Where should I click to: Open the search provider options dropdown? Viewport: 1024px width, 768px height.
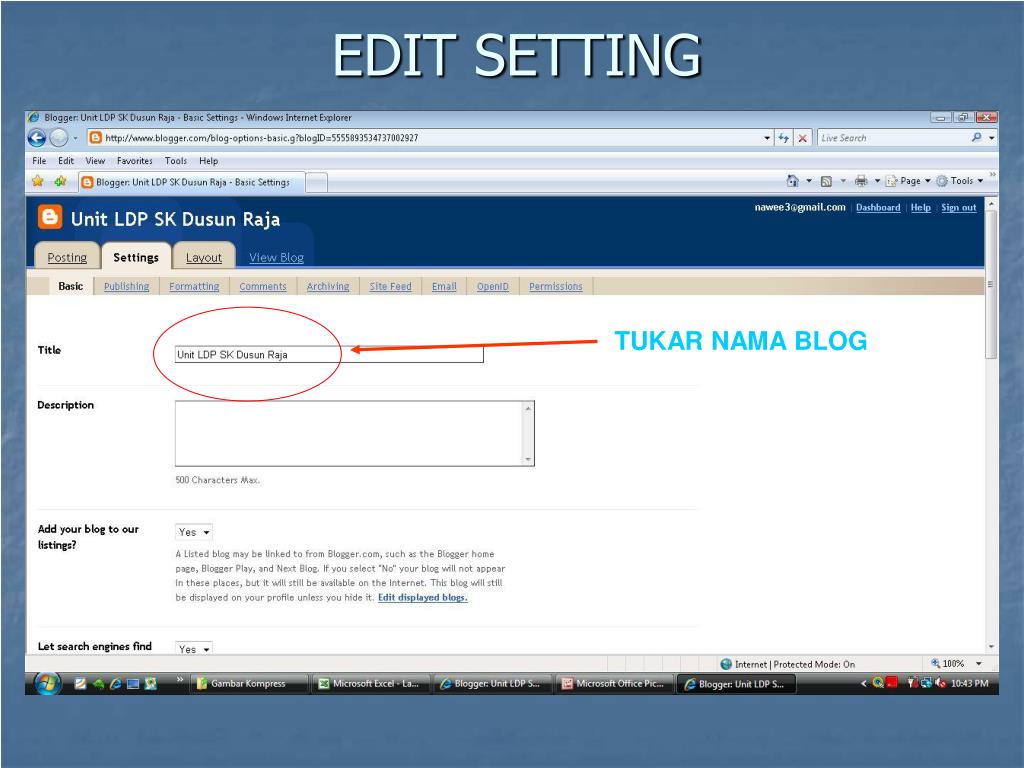point(991,138)
